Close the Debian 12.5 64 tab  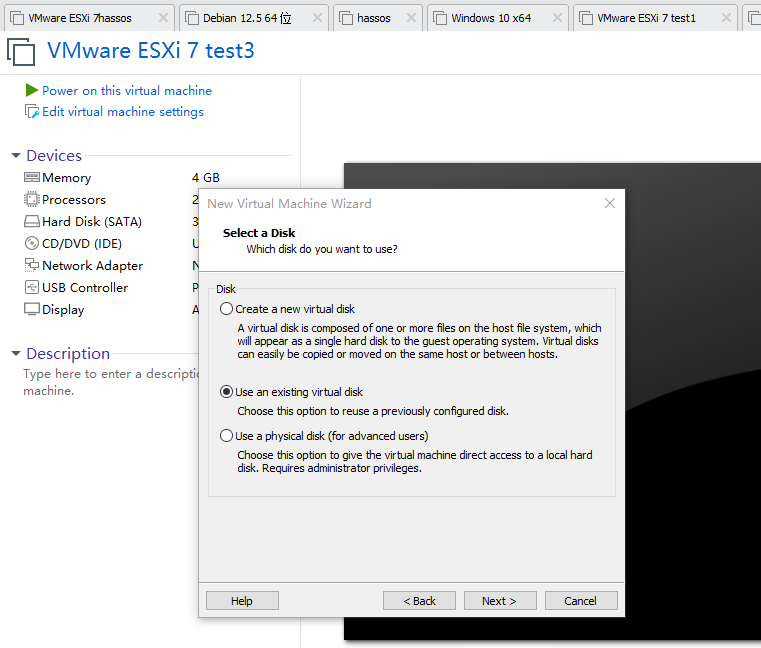(317, 18)
